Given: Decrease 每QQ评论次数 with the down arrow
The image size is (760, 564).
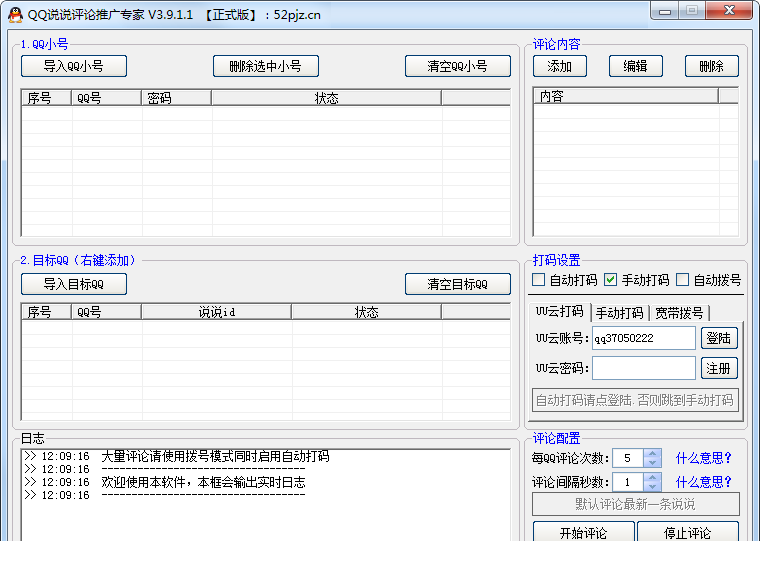Looking at the screenshot, I should coord(652,463).
